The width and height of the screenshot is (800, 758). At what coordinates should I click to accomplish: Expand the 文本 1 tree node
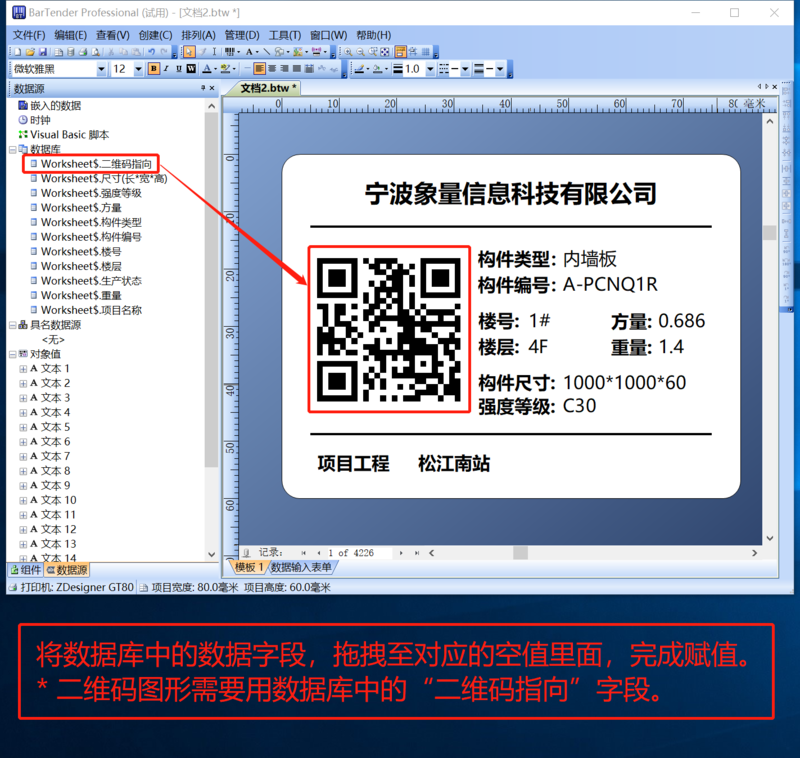coord(23,369)
